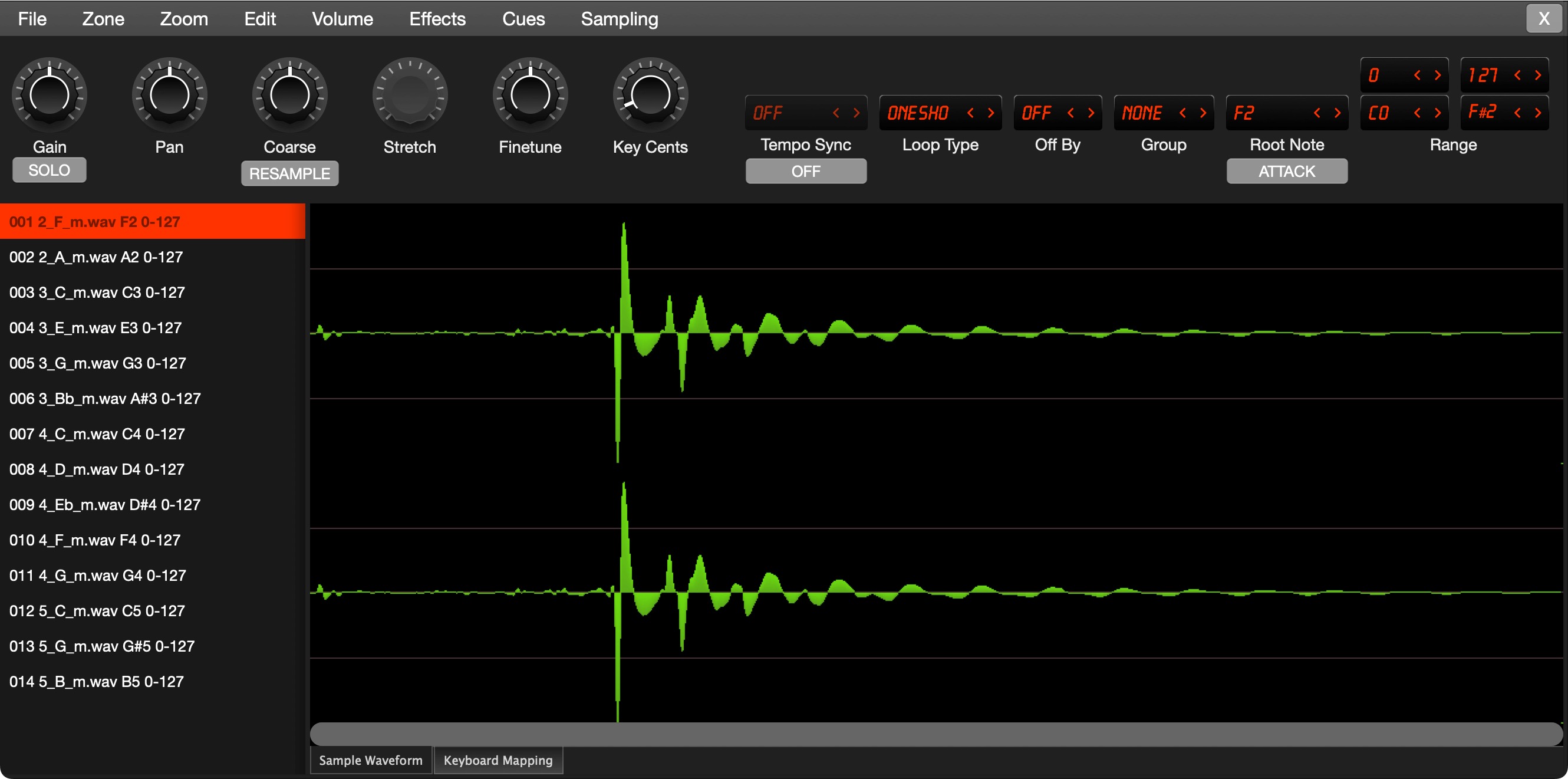Step the Off By selector backward
The height and width of the screenshot is (779, 1568).
(1070, 113)
